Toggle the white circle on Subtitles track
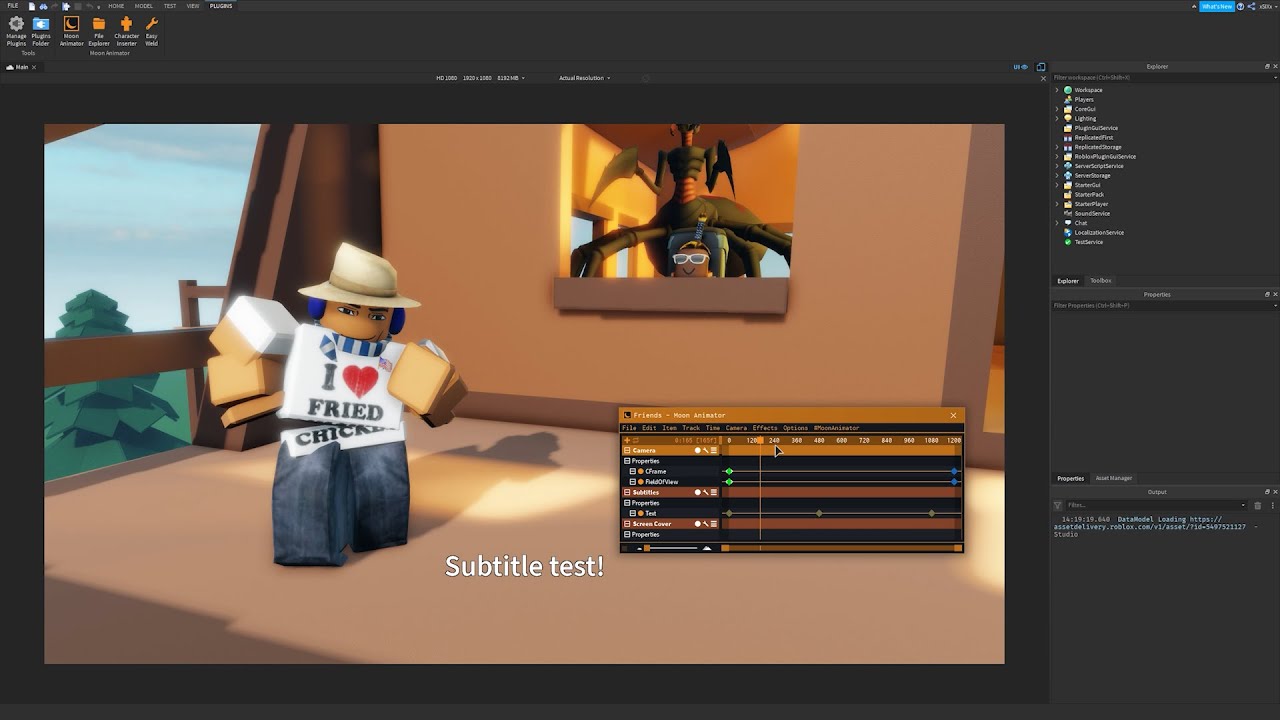1280x720 pixels. pos(697,493)
